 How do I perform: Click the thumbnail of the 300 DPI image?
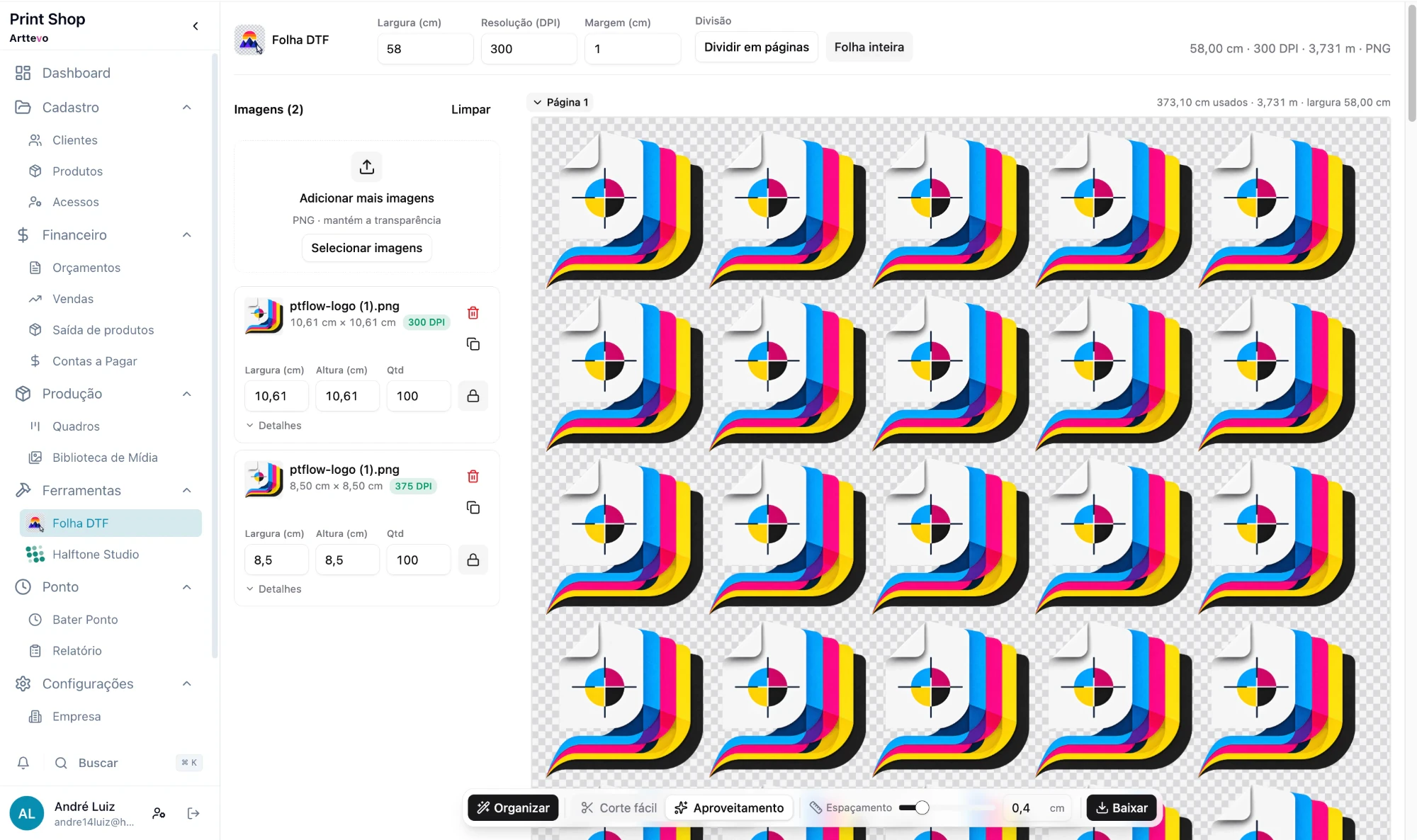pos(264,315)
